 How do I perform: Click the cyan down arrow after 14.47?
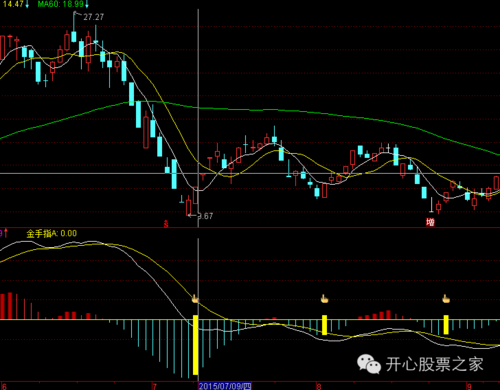pyautogui.click(x=27, y=4)
